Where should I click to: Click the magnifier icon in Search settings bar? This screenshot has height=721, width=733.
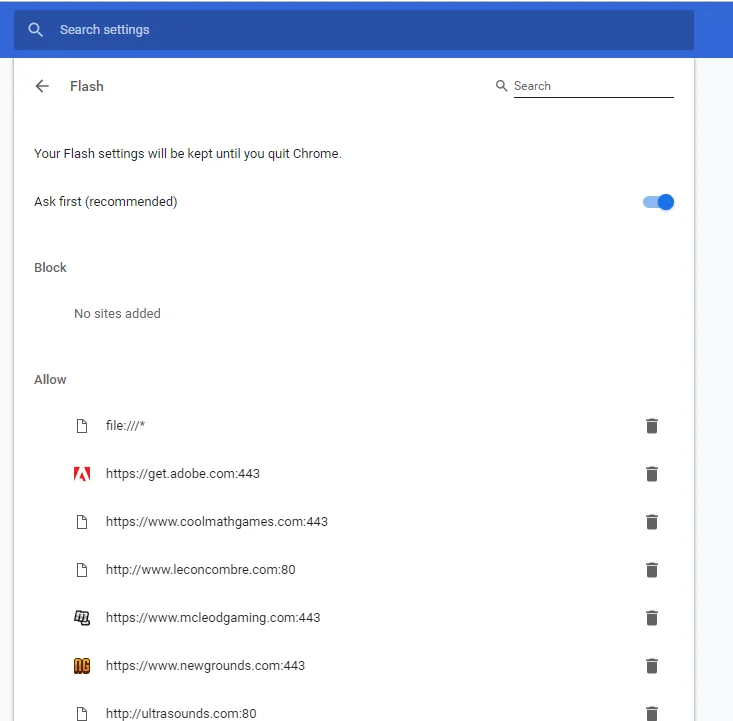click(36, 30)
